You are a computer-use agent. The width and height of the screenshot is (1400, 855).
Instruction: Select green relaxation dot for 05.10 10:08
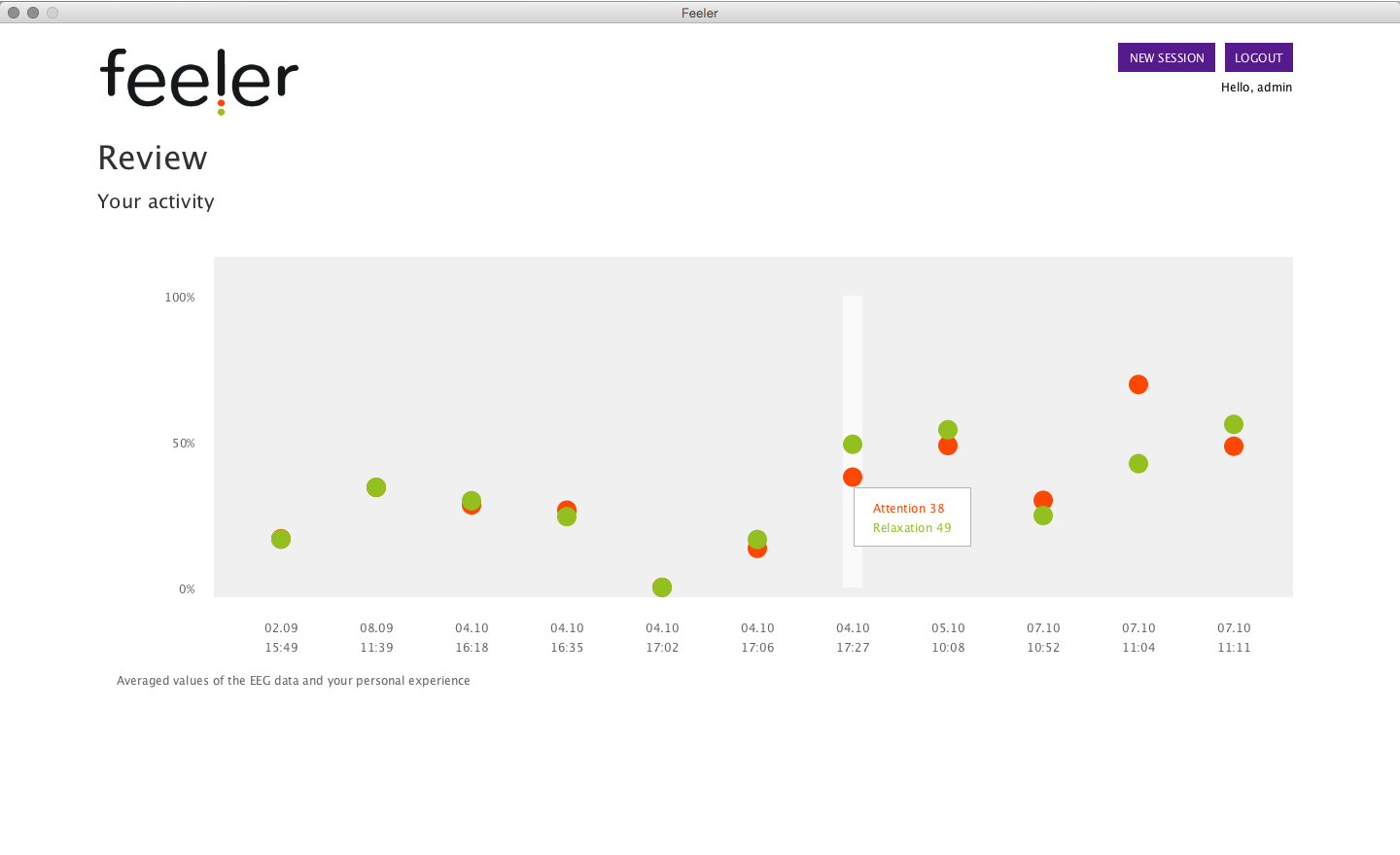point(948,429)
